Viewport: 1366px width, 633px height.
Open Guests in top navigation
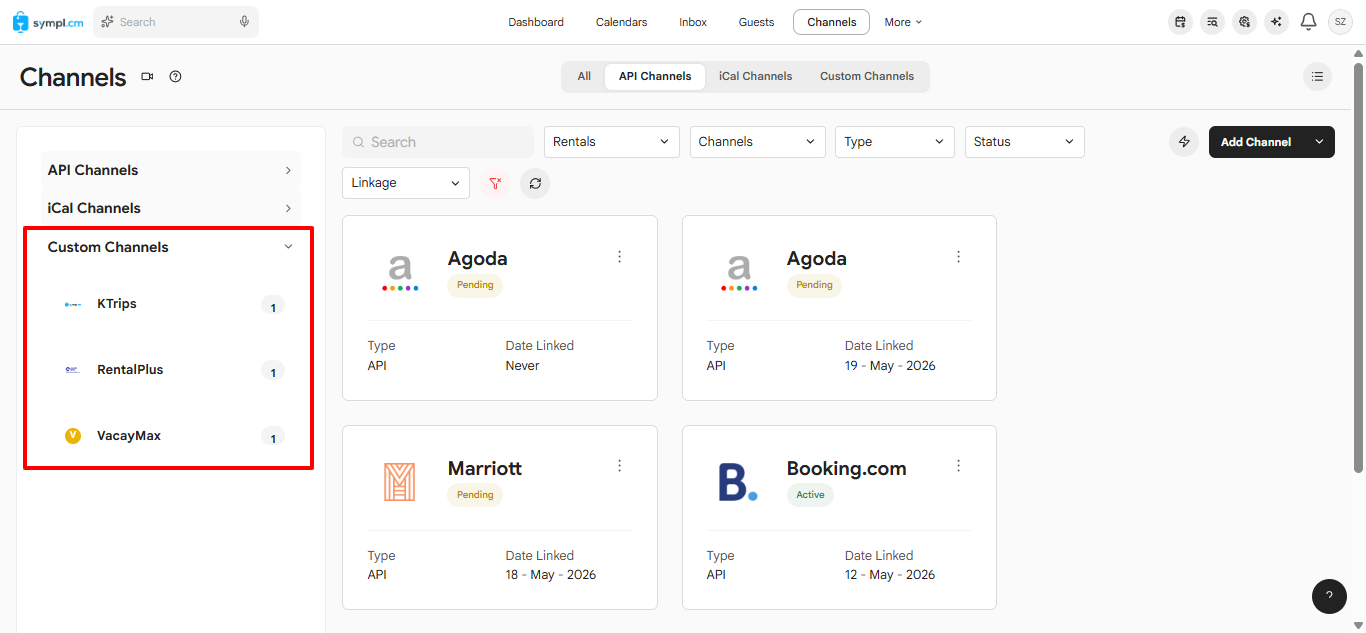coord(756,22)
